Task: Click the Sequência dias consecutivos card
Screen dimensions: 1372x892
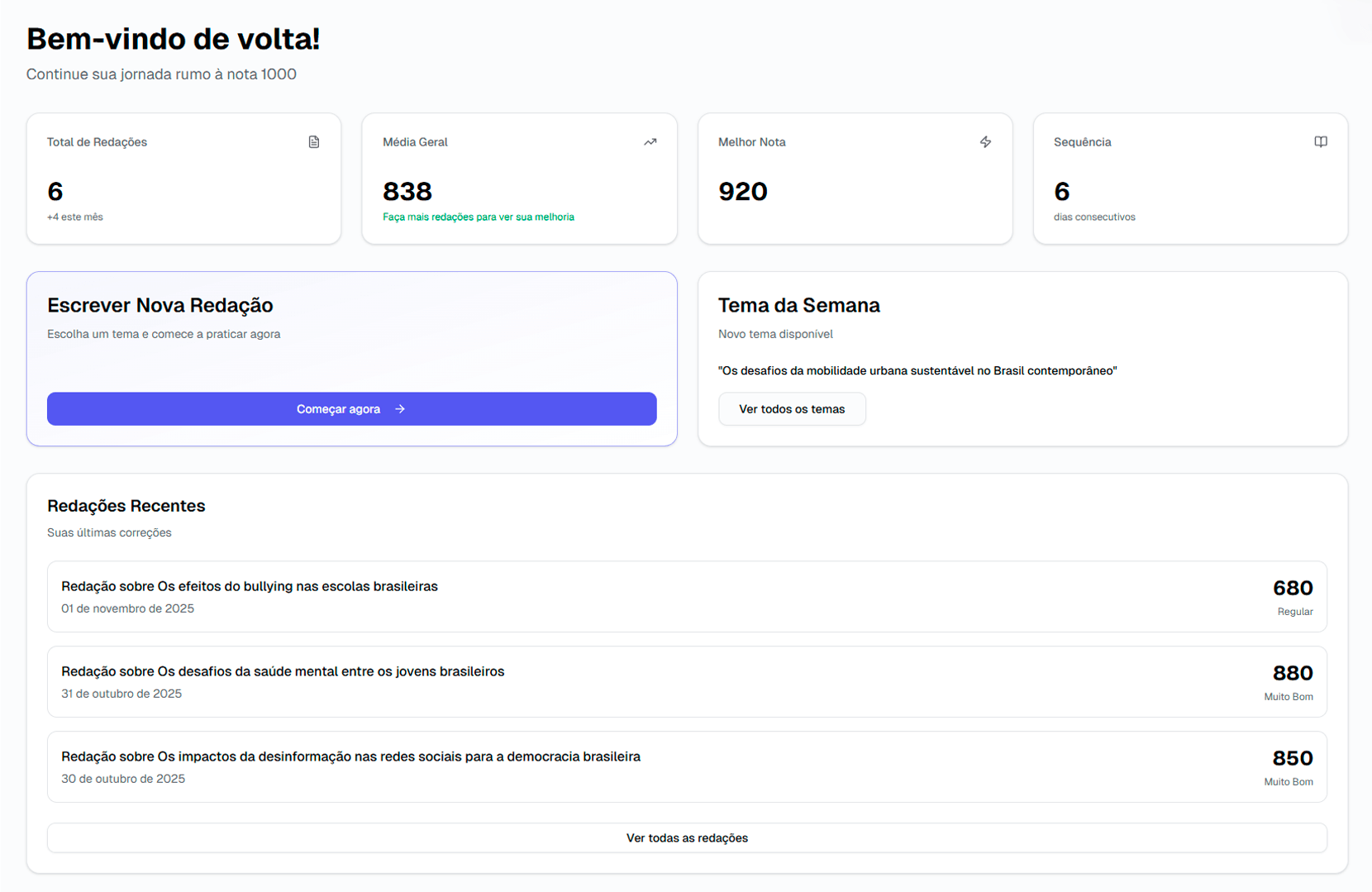Action: pos(1190,179)
